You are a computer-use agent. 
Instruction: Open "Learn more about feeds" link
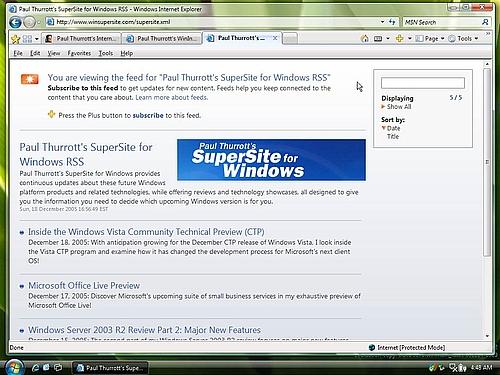tap(171, 98)
